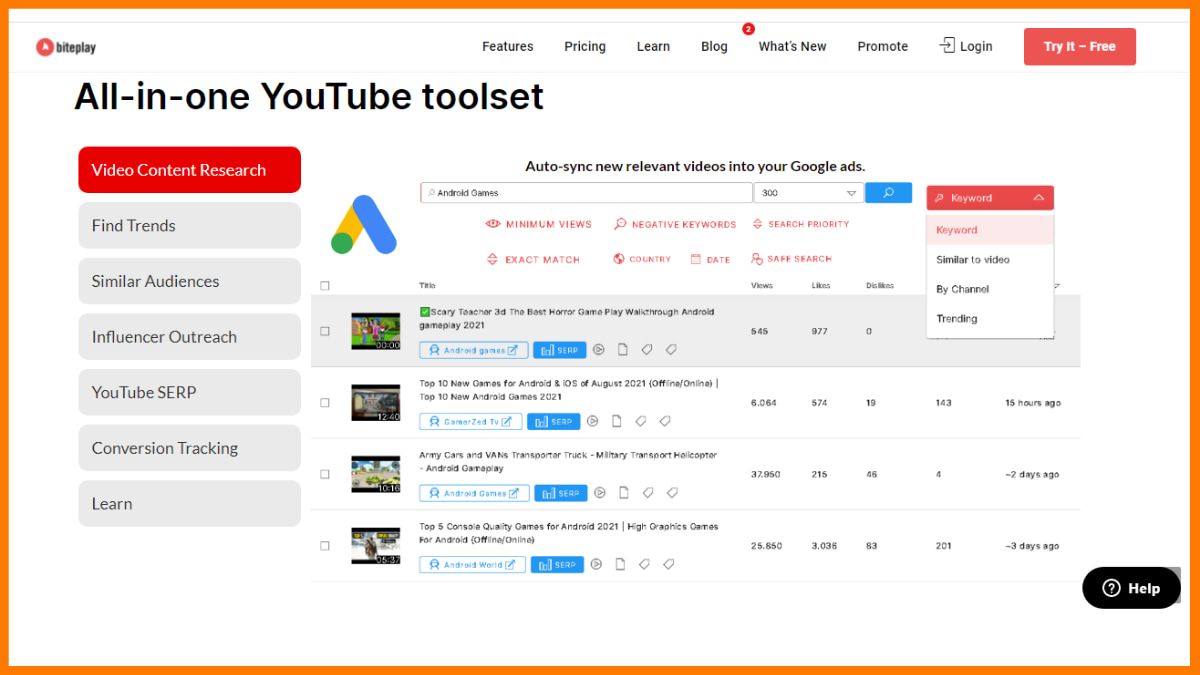
Task: Toggle the Exact Match filter
Action: (x=533, y=260)
